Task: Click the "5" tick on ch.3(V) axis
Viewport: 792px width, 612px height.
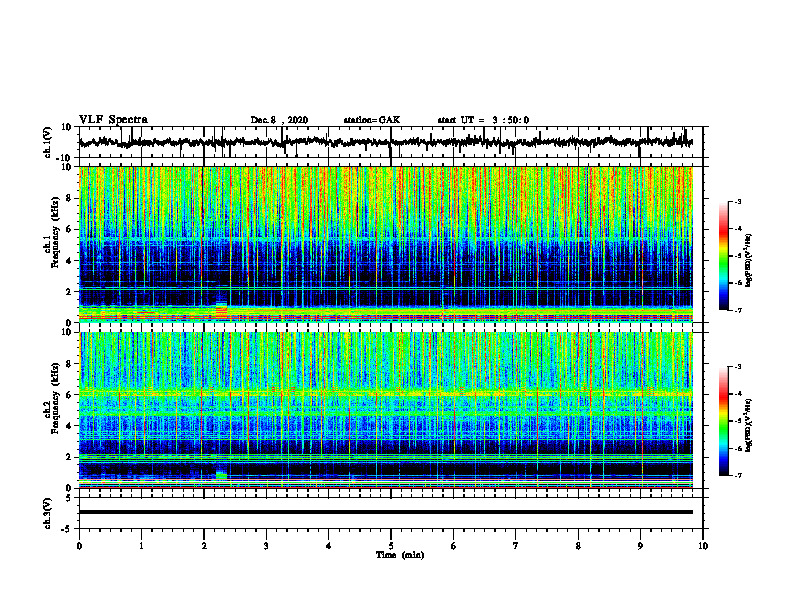Action: [x=69, y=498]
